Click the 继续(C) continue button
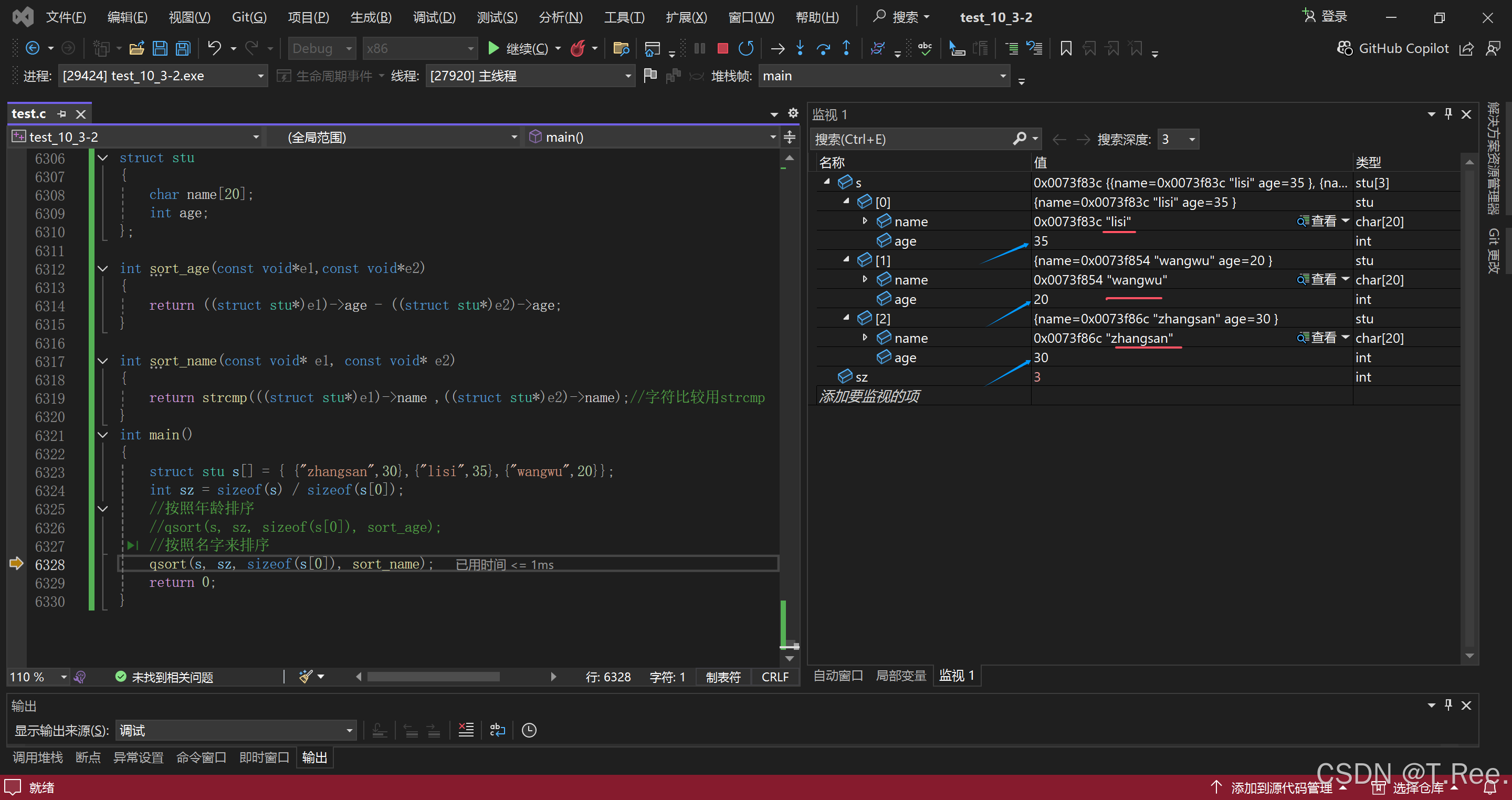This screenshot has height=800, width=1512. (x=519, y=49)
